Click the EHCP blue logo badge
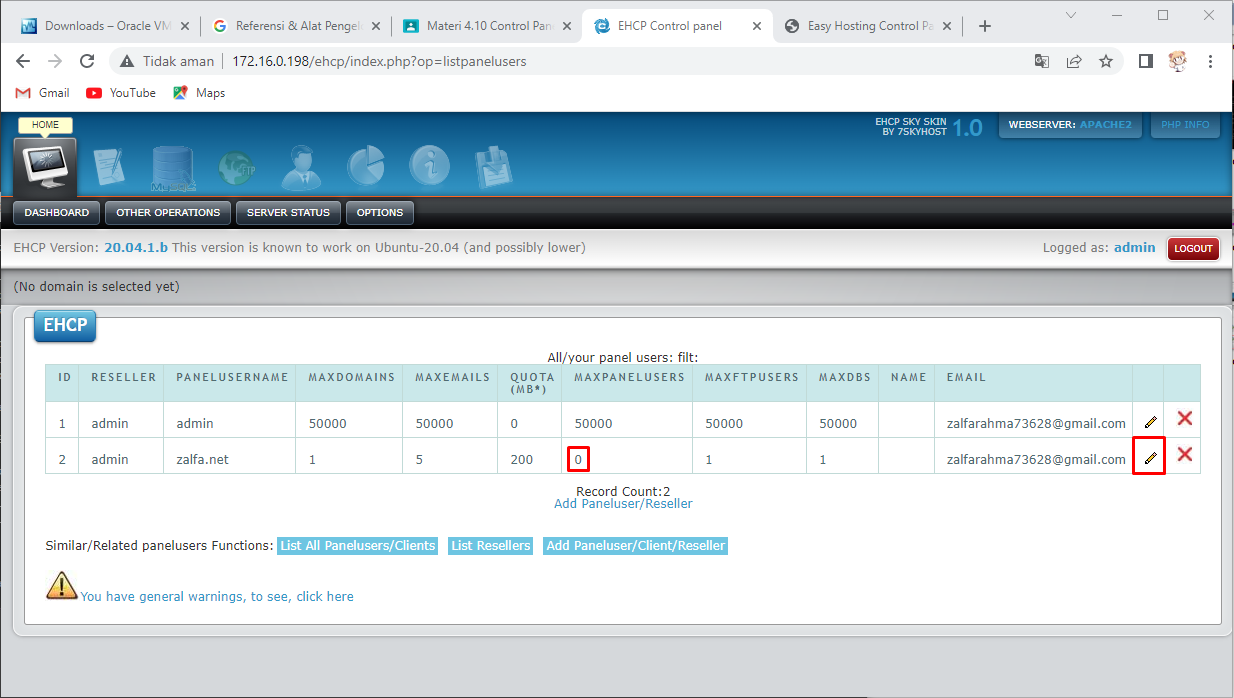 [65, 326]
